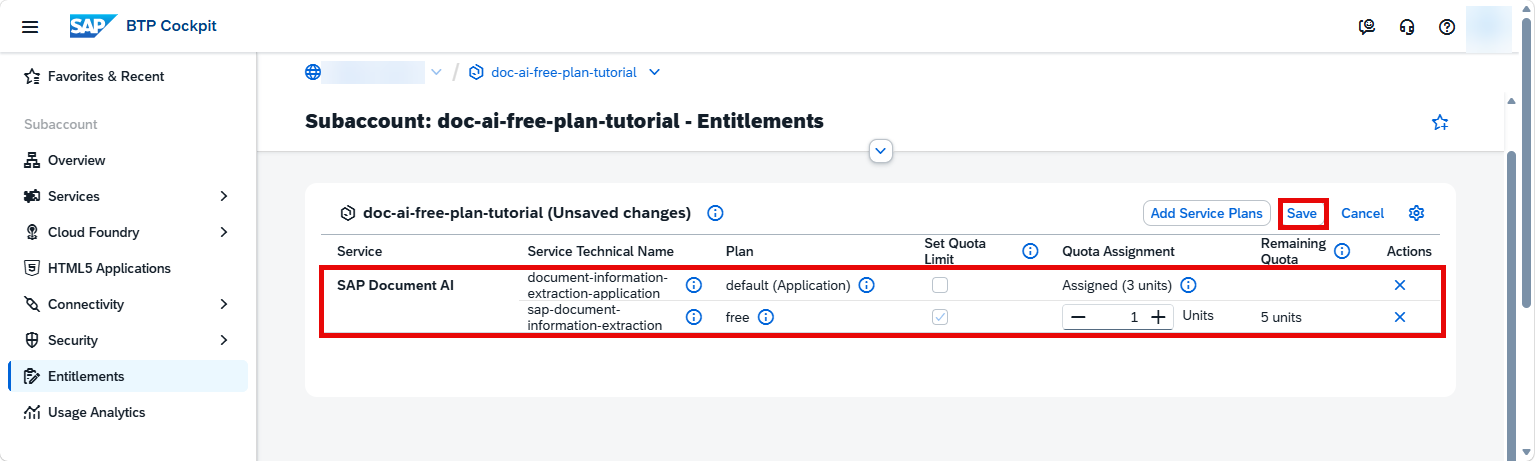
Task: Open the help question mark icon
Action: (1446, 27)
